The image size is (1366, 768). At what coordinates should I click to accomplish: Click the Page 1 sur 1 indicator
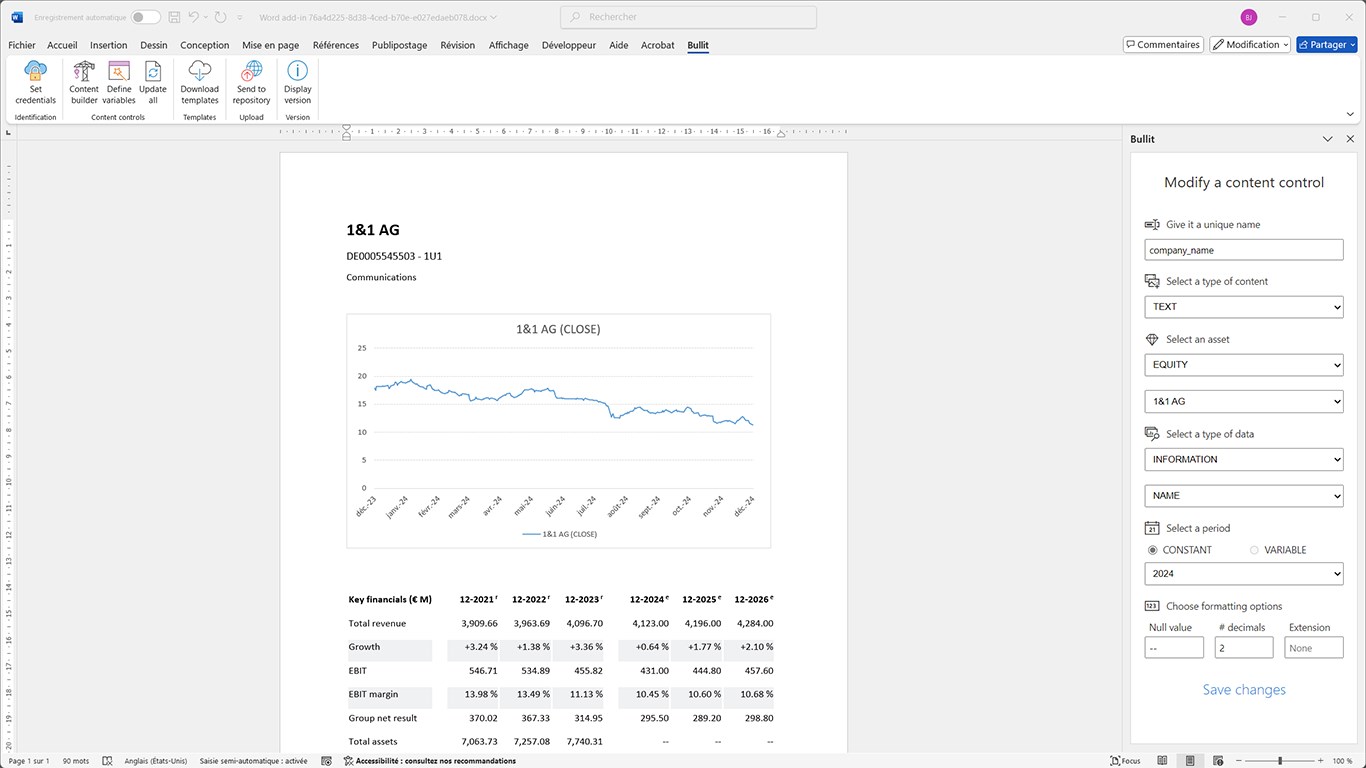[29, 761]
